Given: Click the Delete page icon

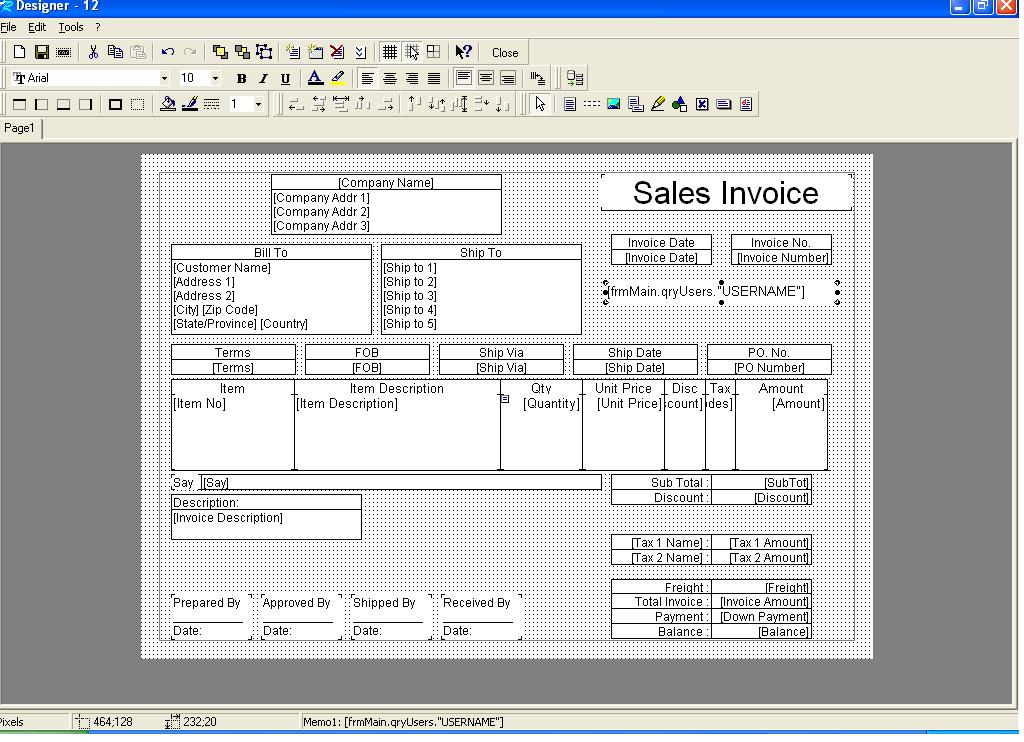Looking at the screenshot, I should click(x=337, y=52).
